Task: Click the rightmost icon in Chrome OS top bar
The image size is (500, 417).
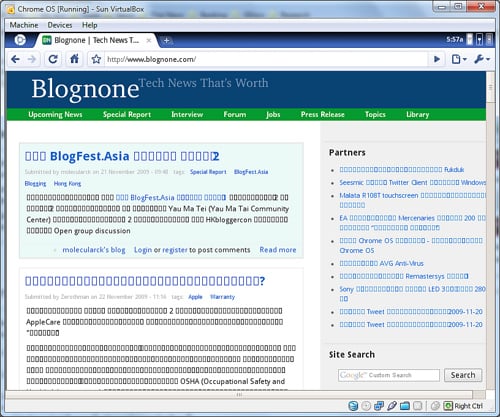Action: pyautogui.click(x=489, y=40)
